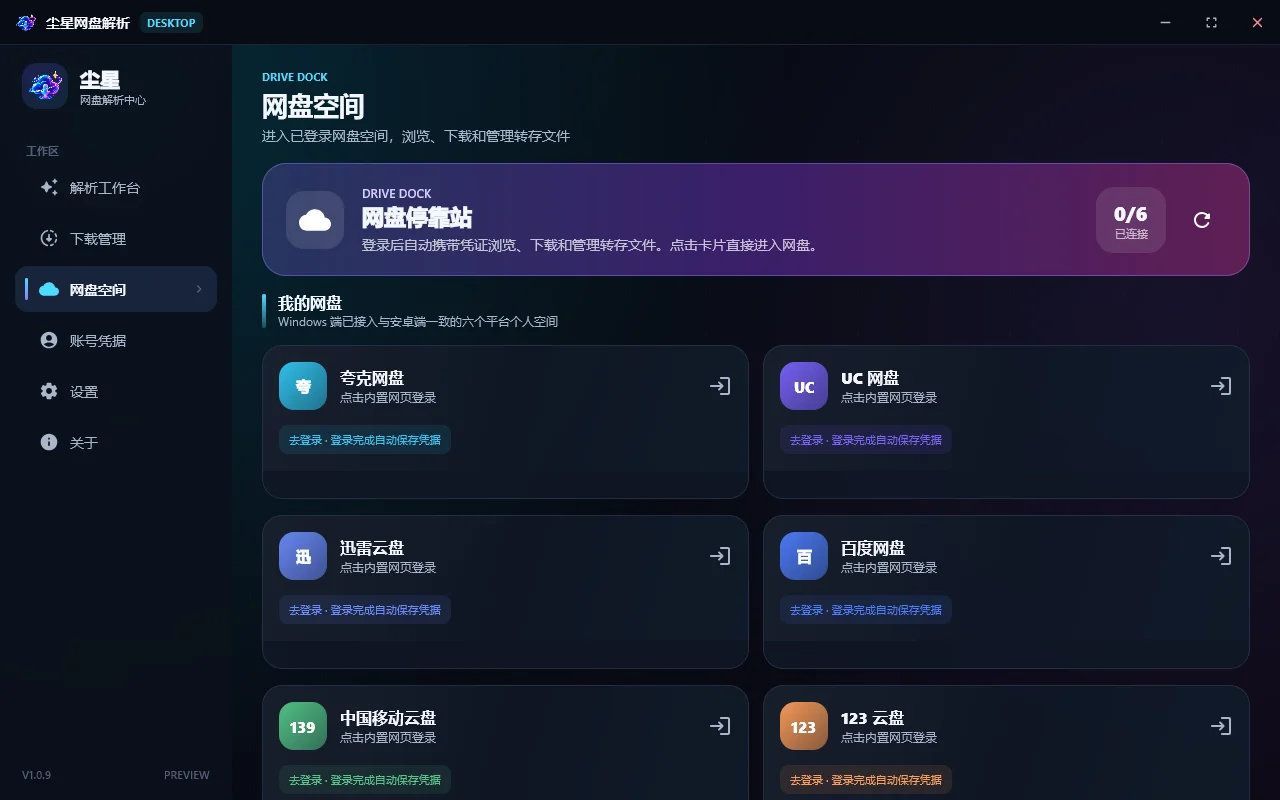The height and width of the screenshot is (800, 1280).
Task: Click the 夸克网盘 card title
Action: pyautogui.click(x=372, y=378)
